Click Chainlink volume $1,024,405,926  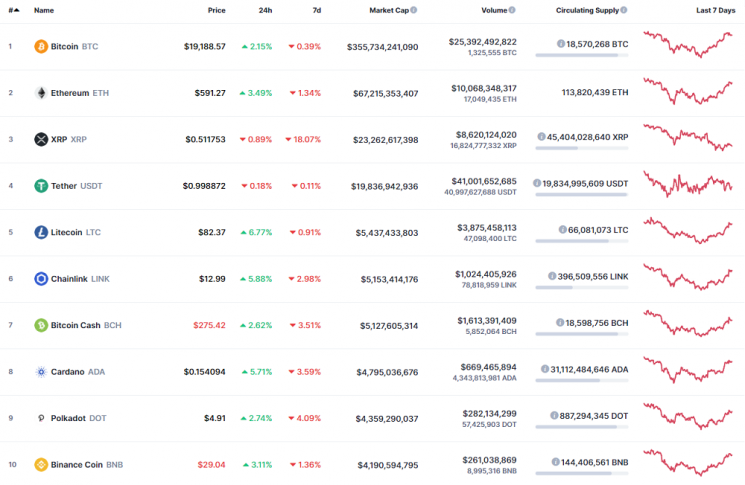click(486, 274)
